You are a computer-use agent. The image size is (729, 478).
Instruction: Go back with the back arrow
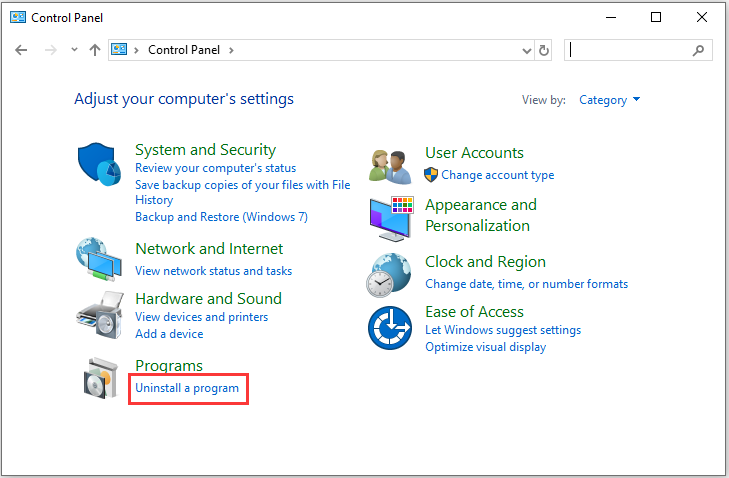(x=21, y=50)
